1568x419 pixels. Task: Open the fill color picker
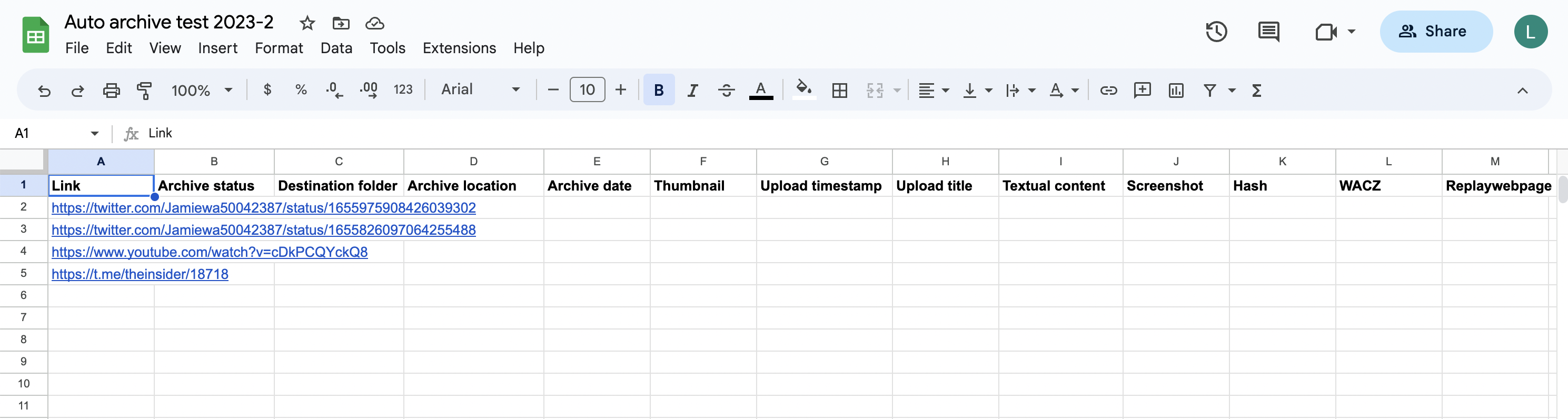[x=803, y=89]
